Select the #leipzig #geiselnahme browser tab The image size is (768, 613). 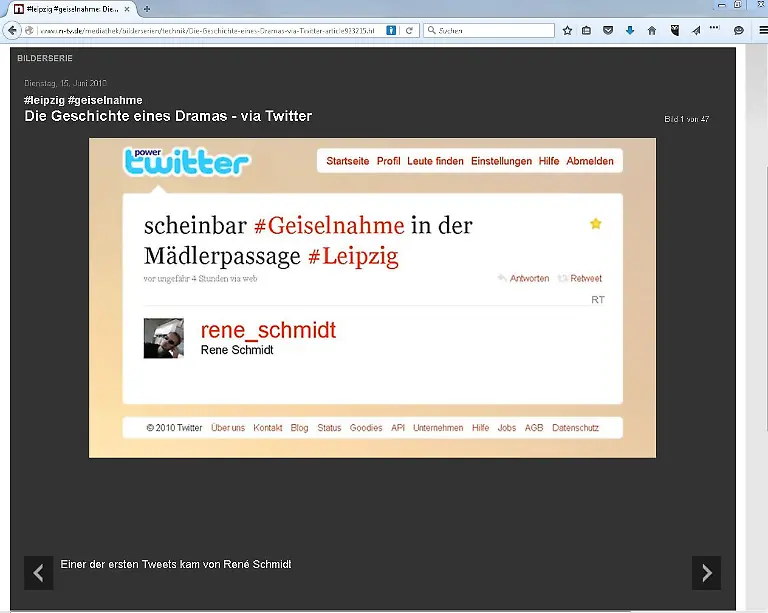point(72,9)
